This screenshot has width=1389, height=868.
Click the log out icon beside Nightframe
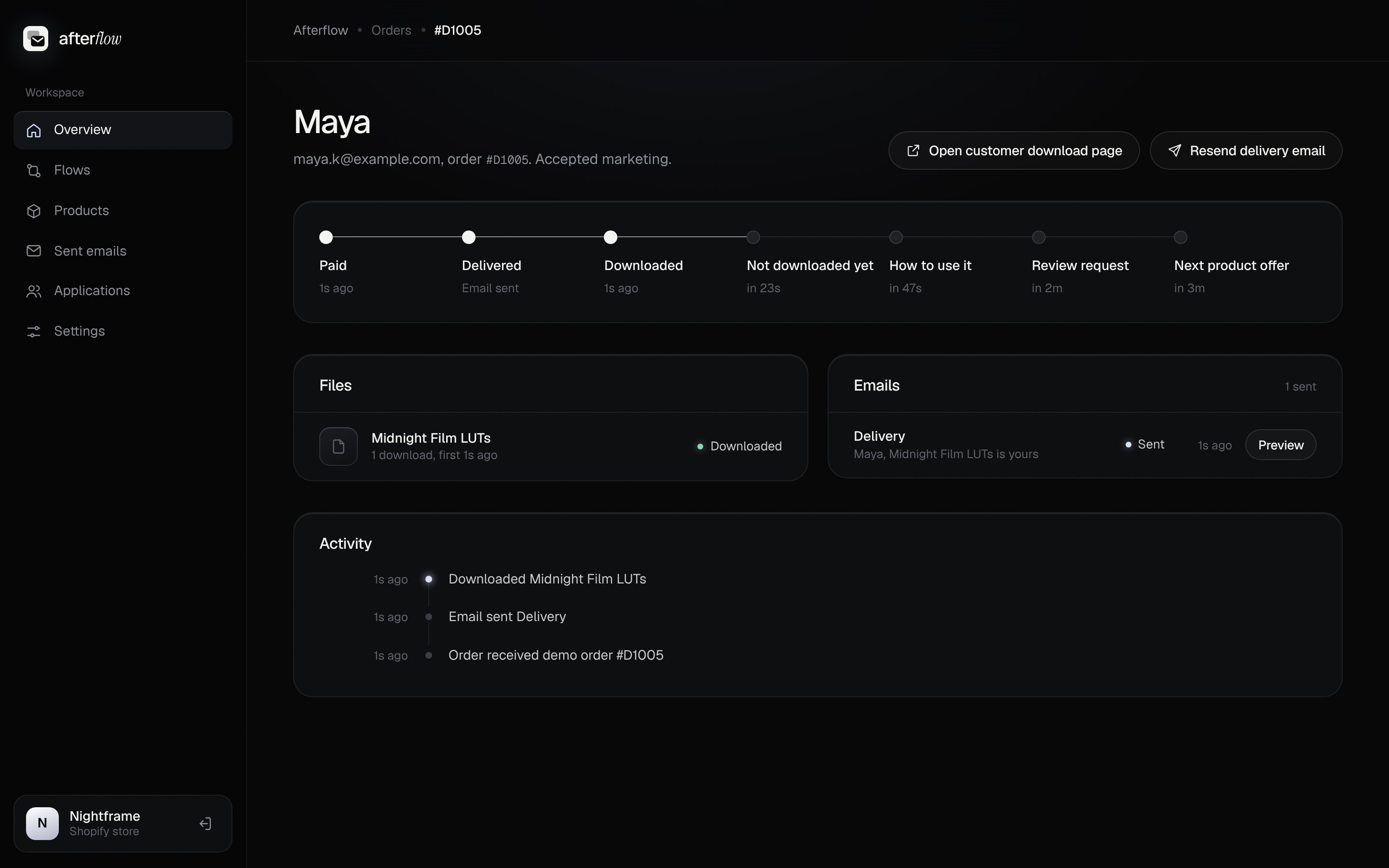pos(205,824)
